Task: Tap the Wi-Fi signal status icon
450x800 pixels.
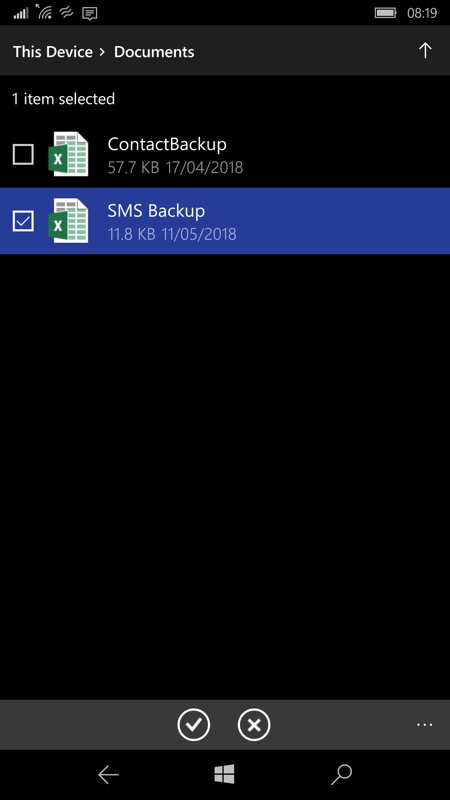Action: click(x=44, y=12)
